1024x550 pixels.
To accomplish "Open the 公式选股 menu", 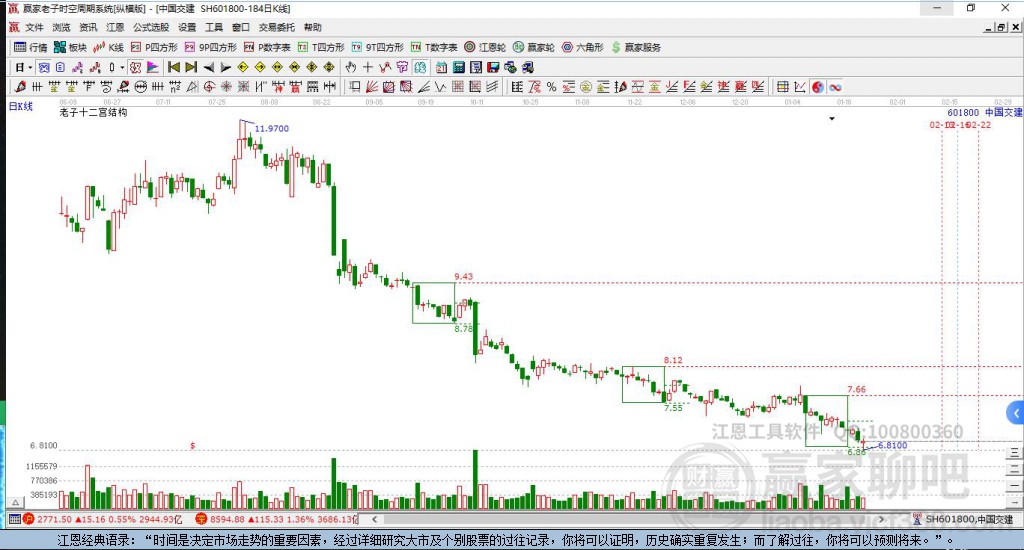I will pyautogui.click(x=151, y=27).
